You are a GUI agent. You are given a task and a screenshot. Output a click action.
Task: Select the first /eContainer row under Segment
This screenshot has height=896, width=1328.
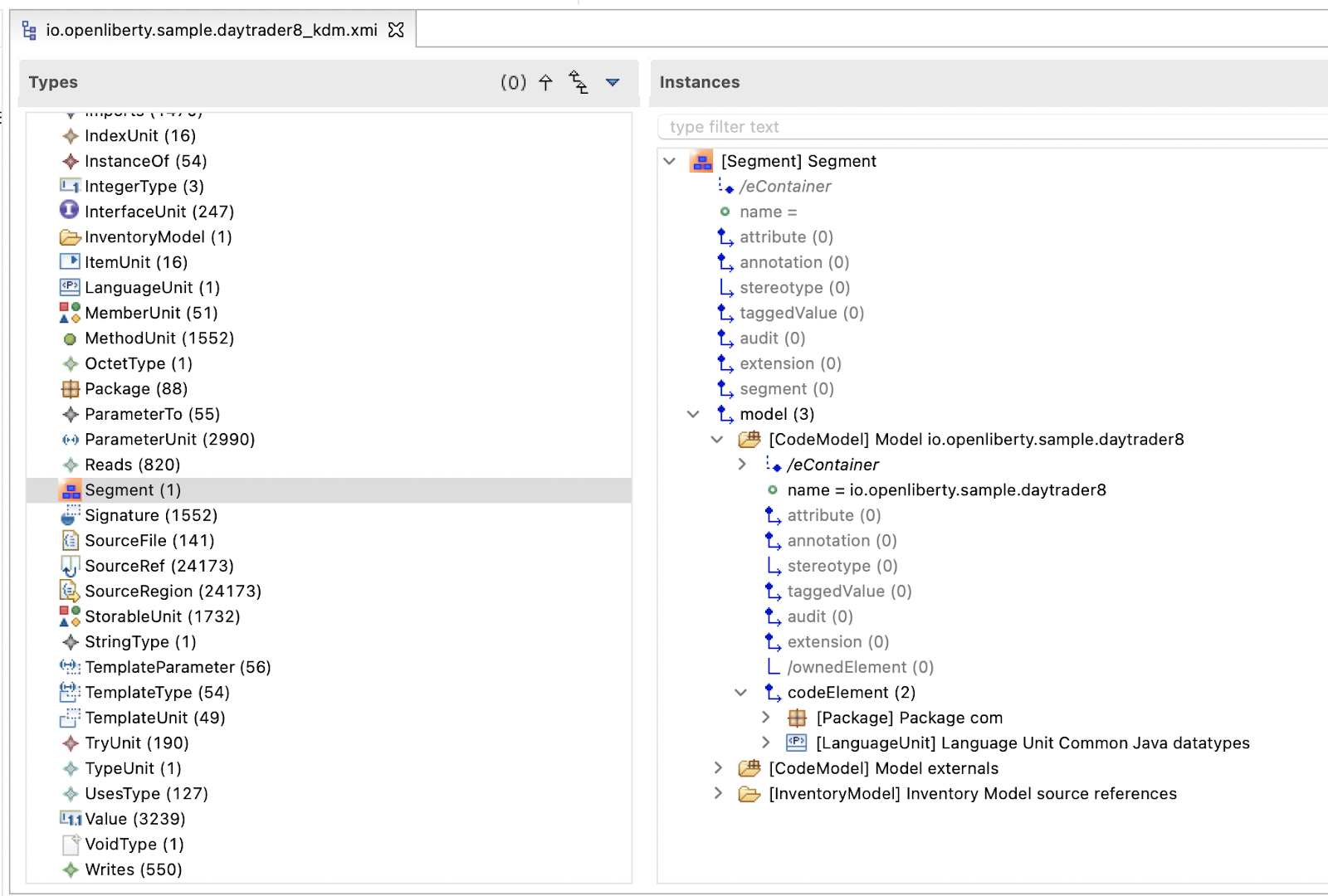pos(785,187)
